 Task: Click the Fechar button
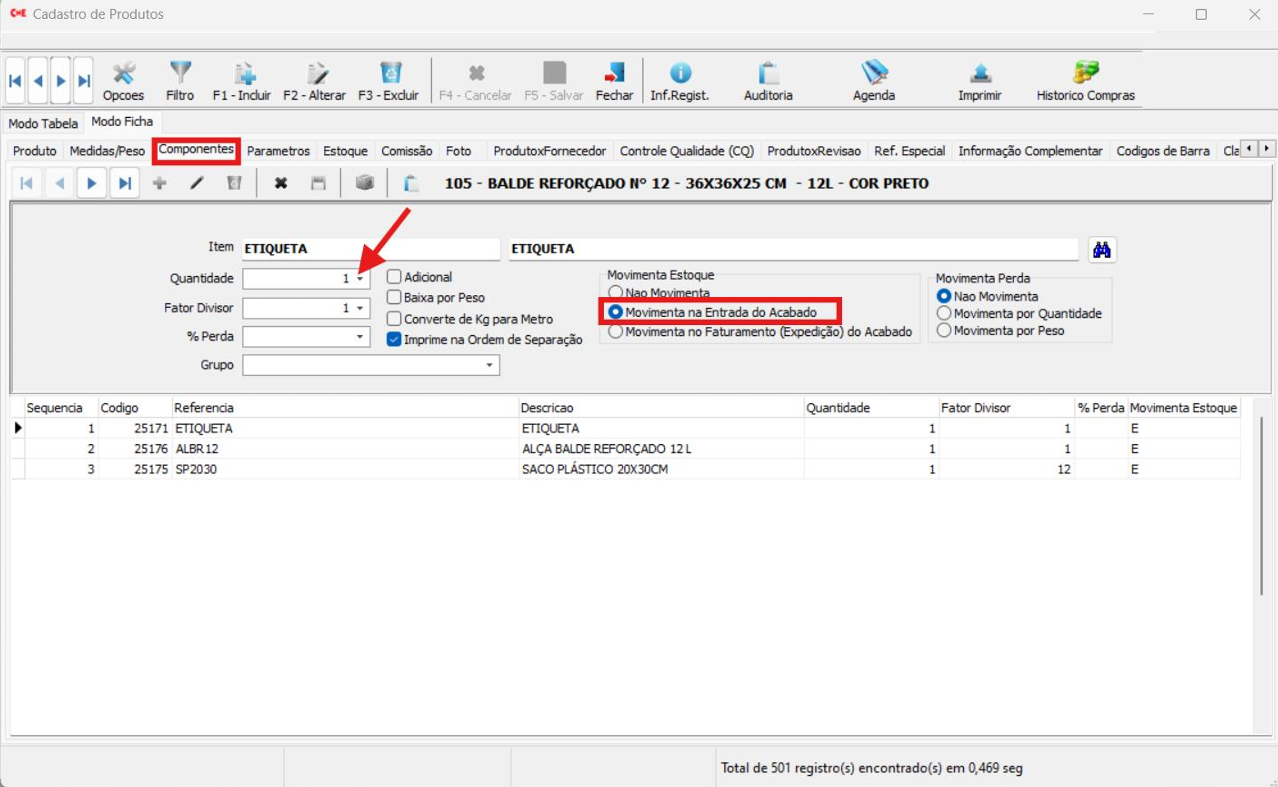click(614, 79)
